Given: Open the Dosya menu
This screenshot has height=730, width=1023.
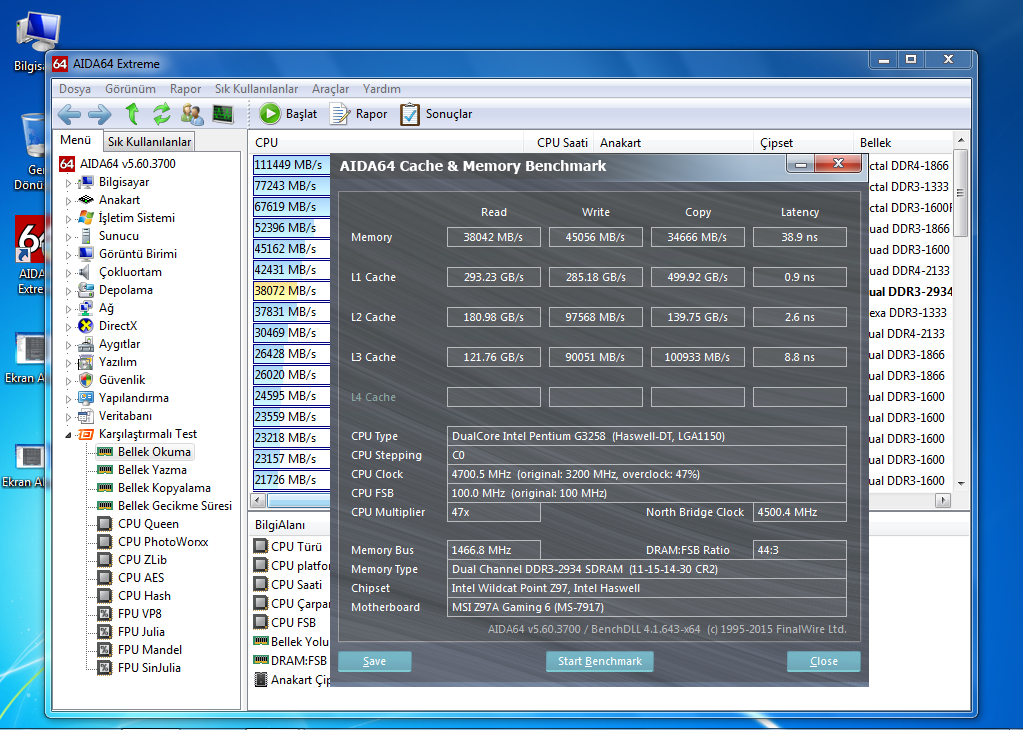Looking at the screenshot, I should pos(74,89).
